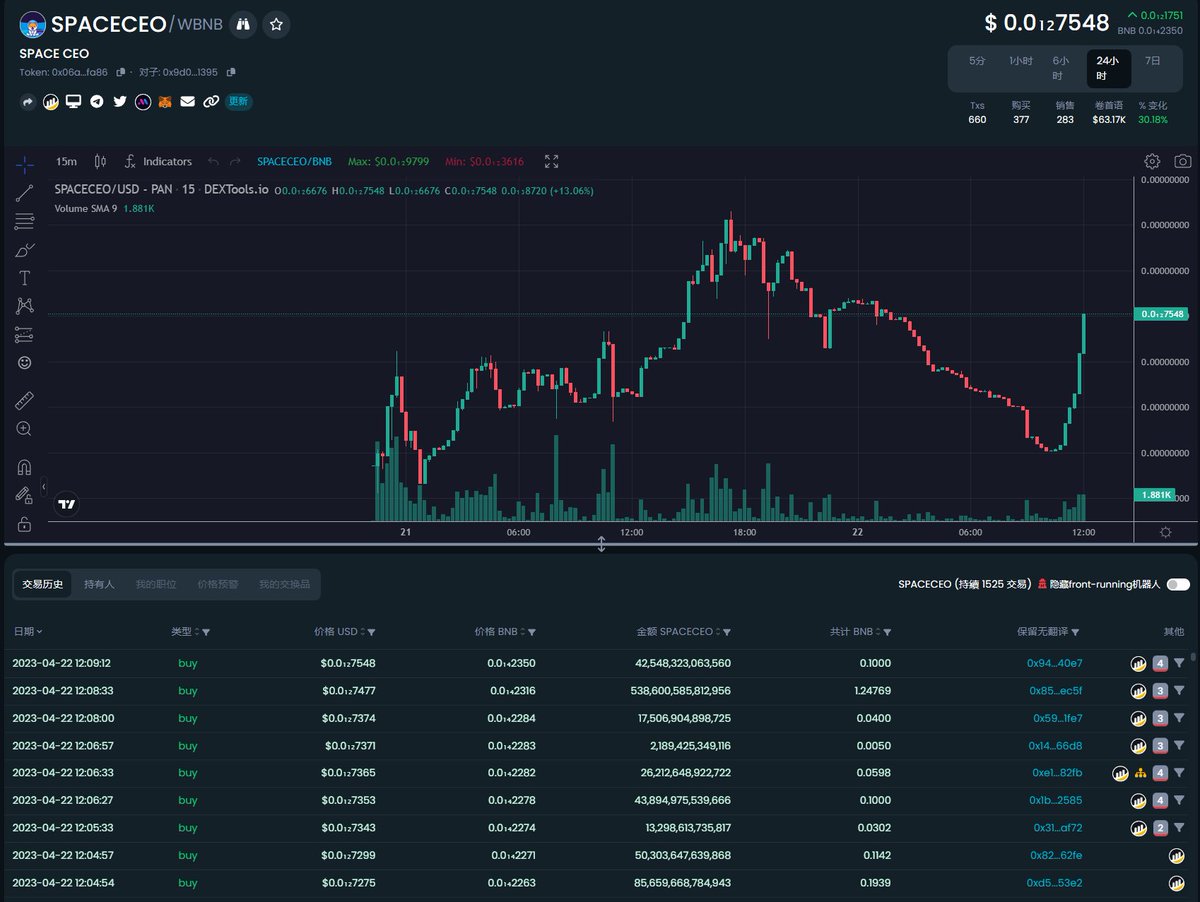Click the TradingView logo on chart

coord(66,505)
